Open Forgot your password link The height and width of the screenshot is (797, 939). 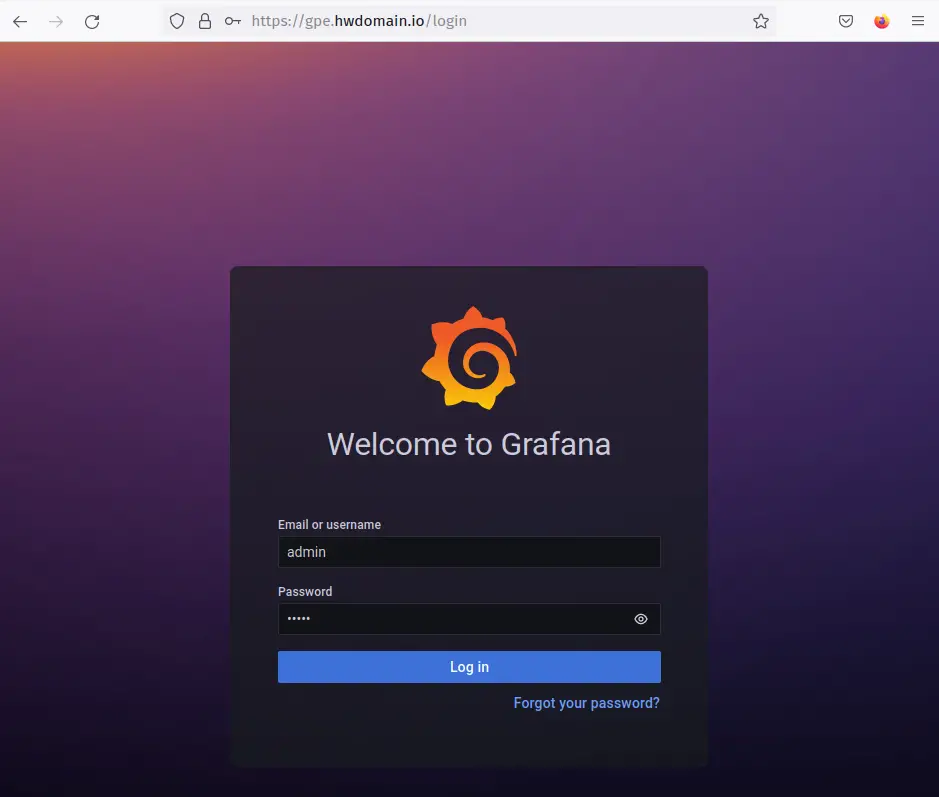586,703
